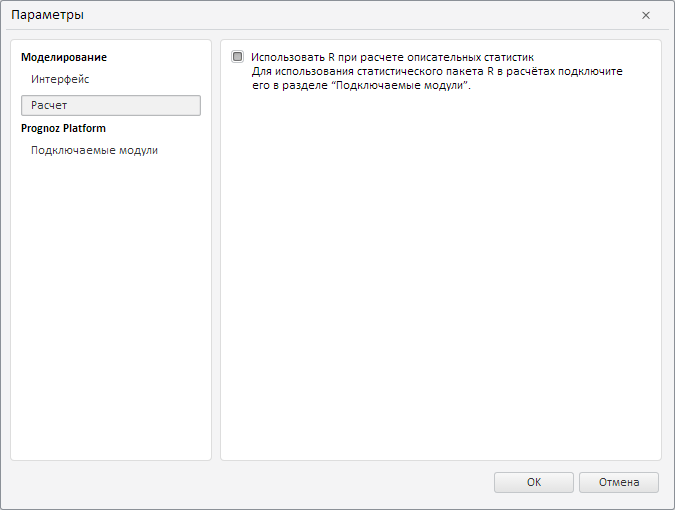This screenshot has width=675, height=510.
Task: Click the Моделирование group header
Action: click(x=64, y=58)
